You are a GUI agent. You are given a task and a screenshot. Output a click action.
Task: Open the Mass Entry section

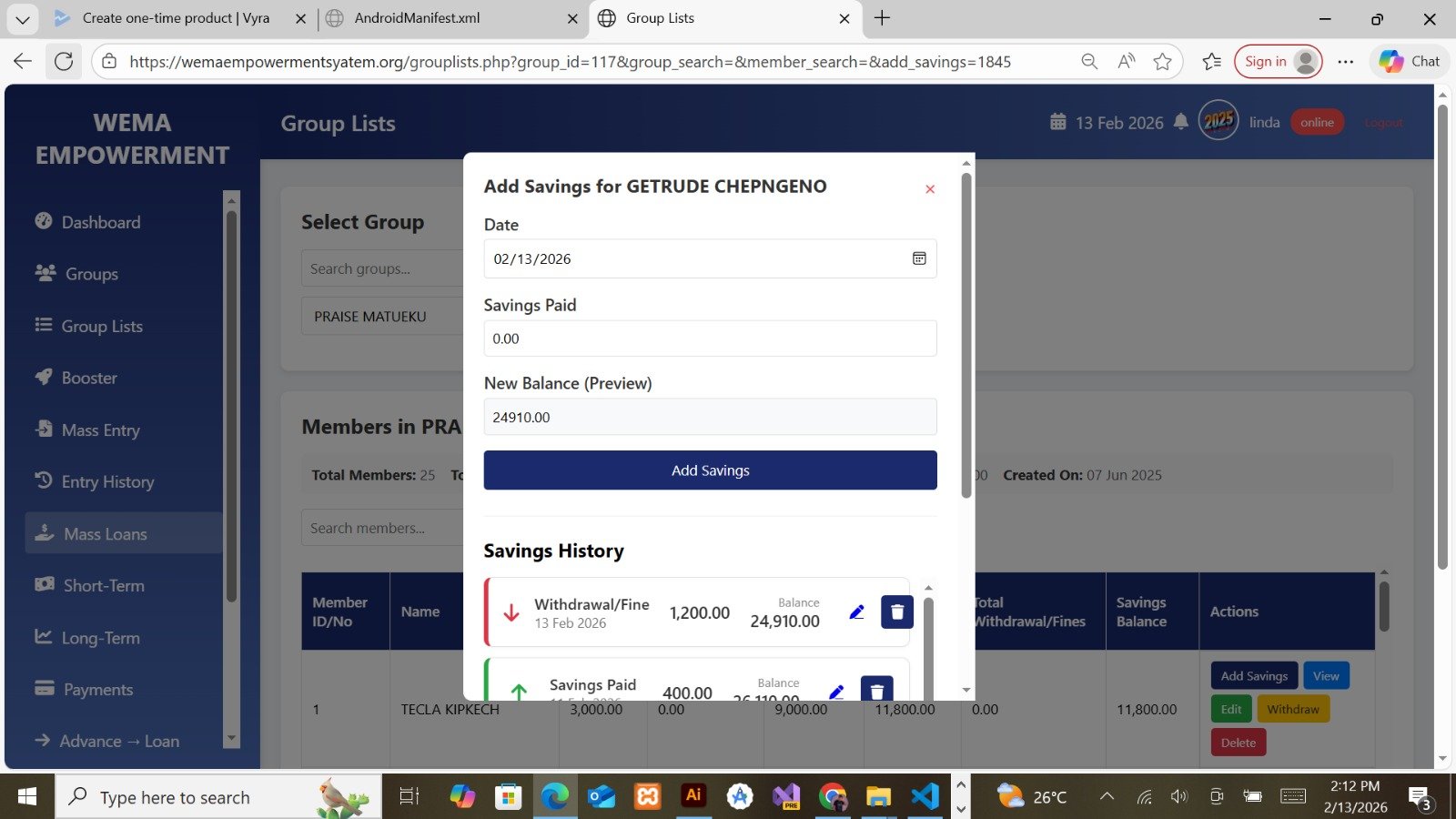[x=100, y=430]
